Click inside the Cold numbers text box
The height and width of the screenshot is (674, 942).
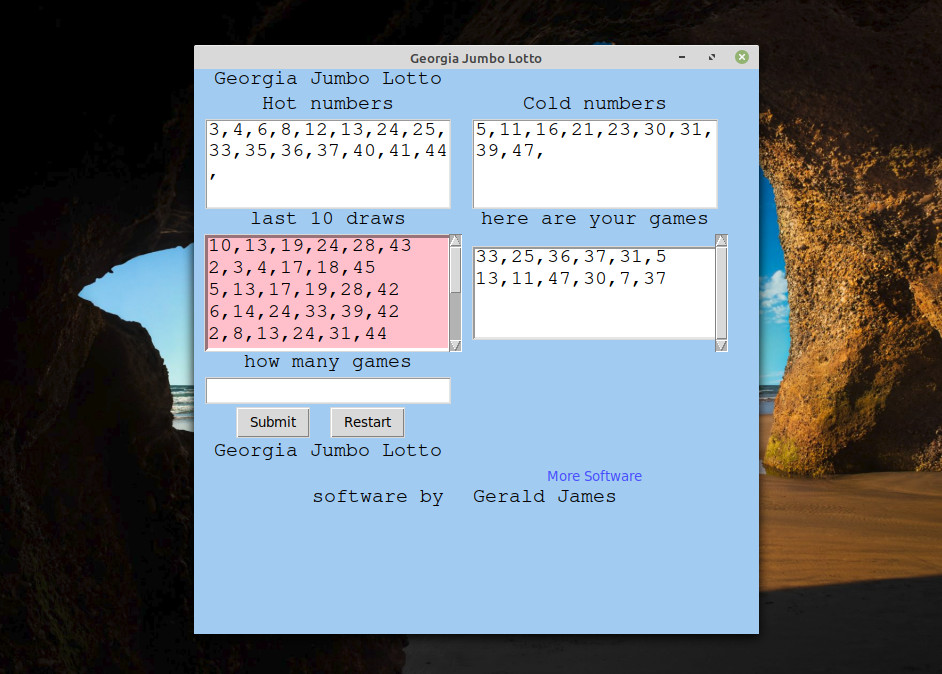tap(595, 164)
